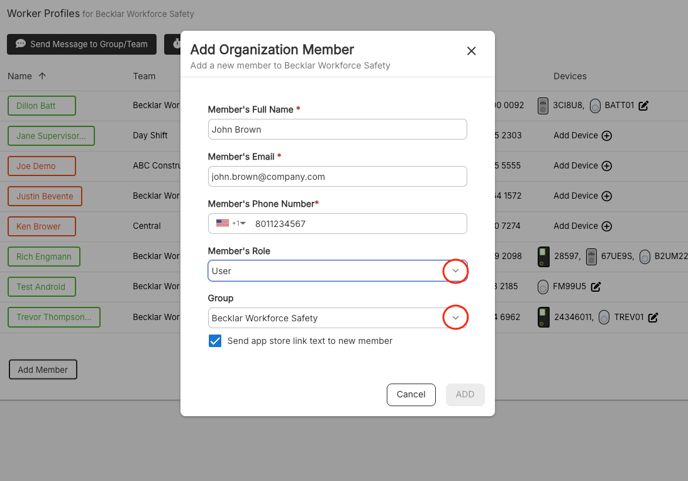Open the Member's Role dropdown arrow
The image size is (688, 481).
(x=455, y=271)
